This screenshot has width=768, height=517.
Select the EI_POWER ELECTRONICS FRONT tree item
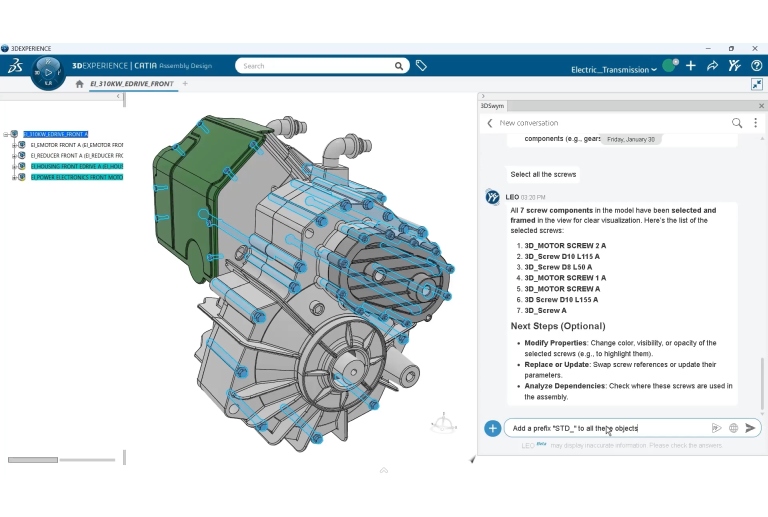click(76, 177)
